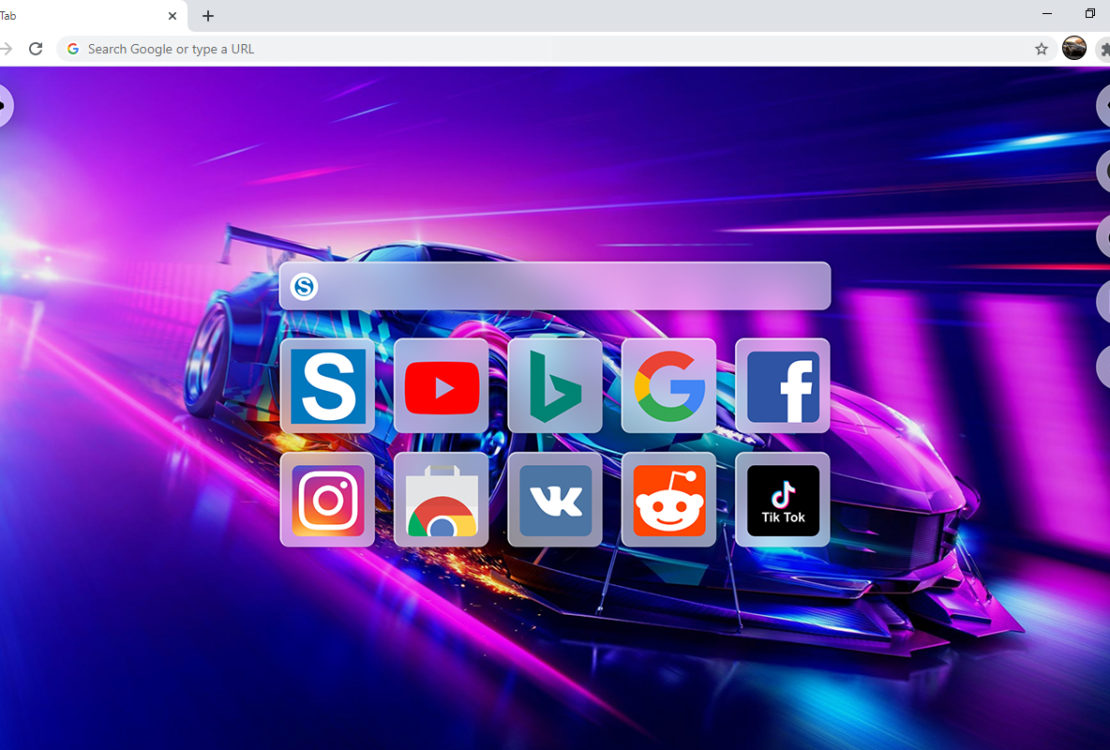
Task: Open the TikTok shortcut tile
Action: click(x=782, y=499)
